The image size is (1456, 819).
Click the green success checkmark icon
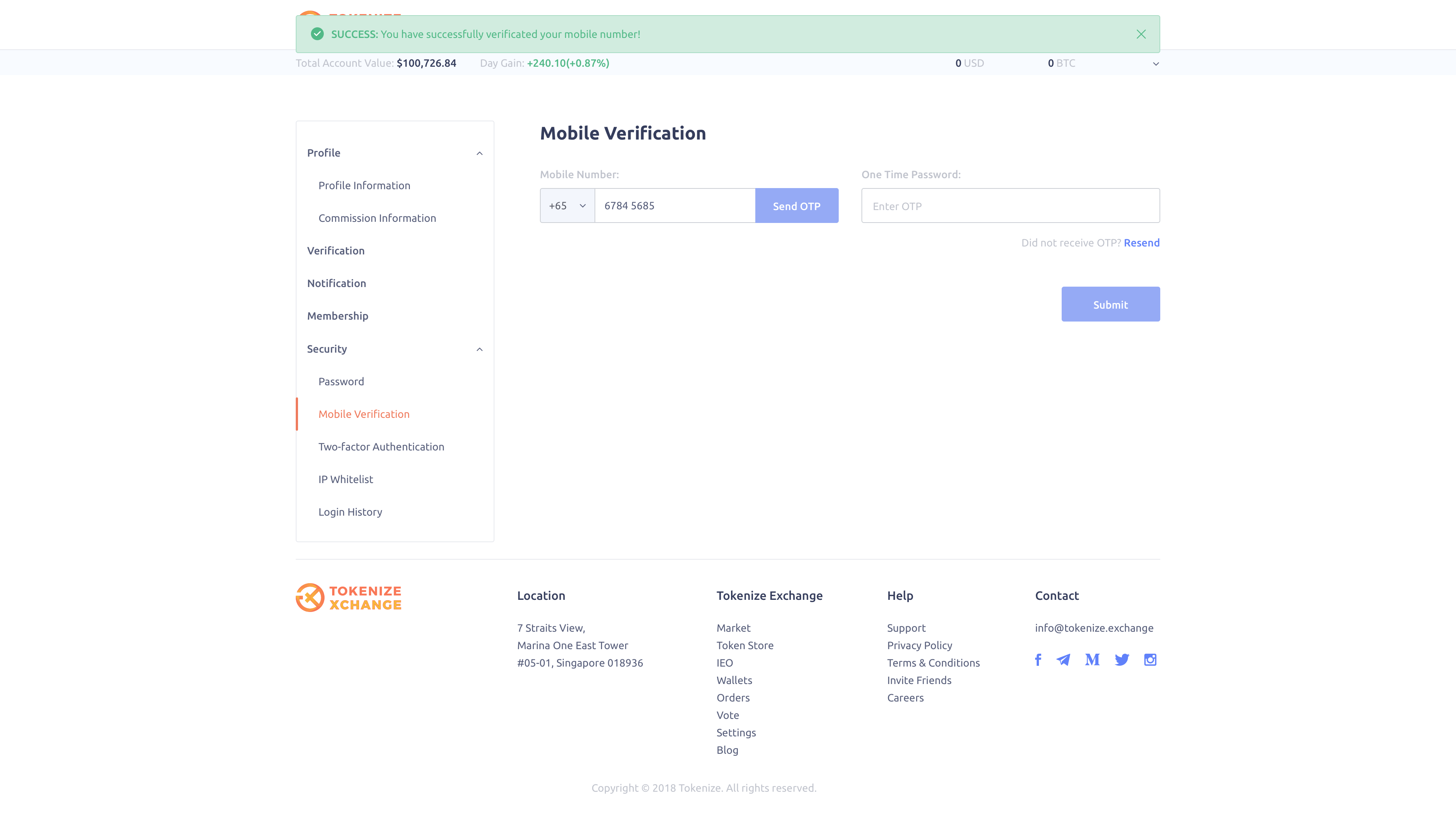[x=317, y=34]
